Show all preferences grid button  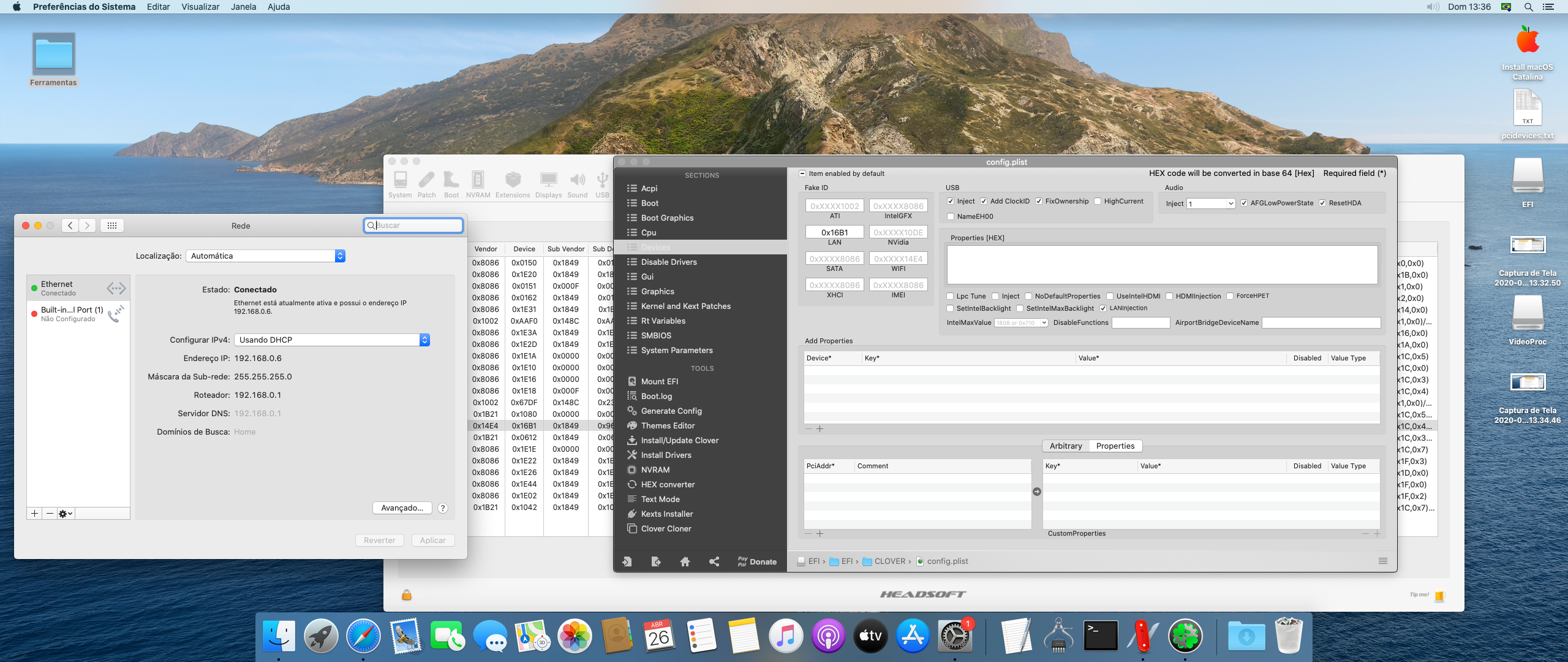point(112,226)
